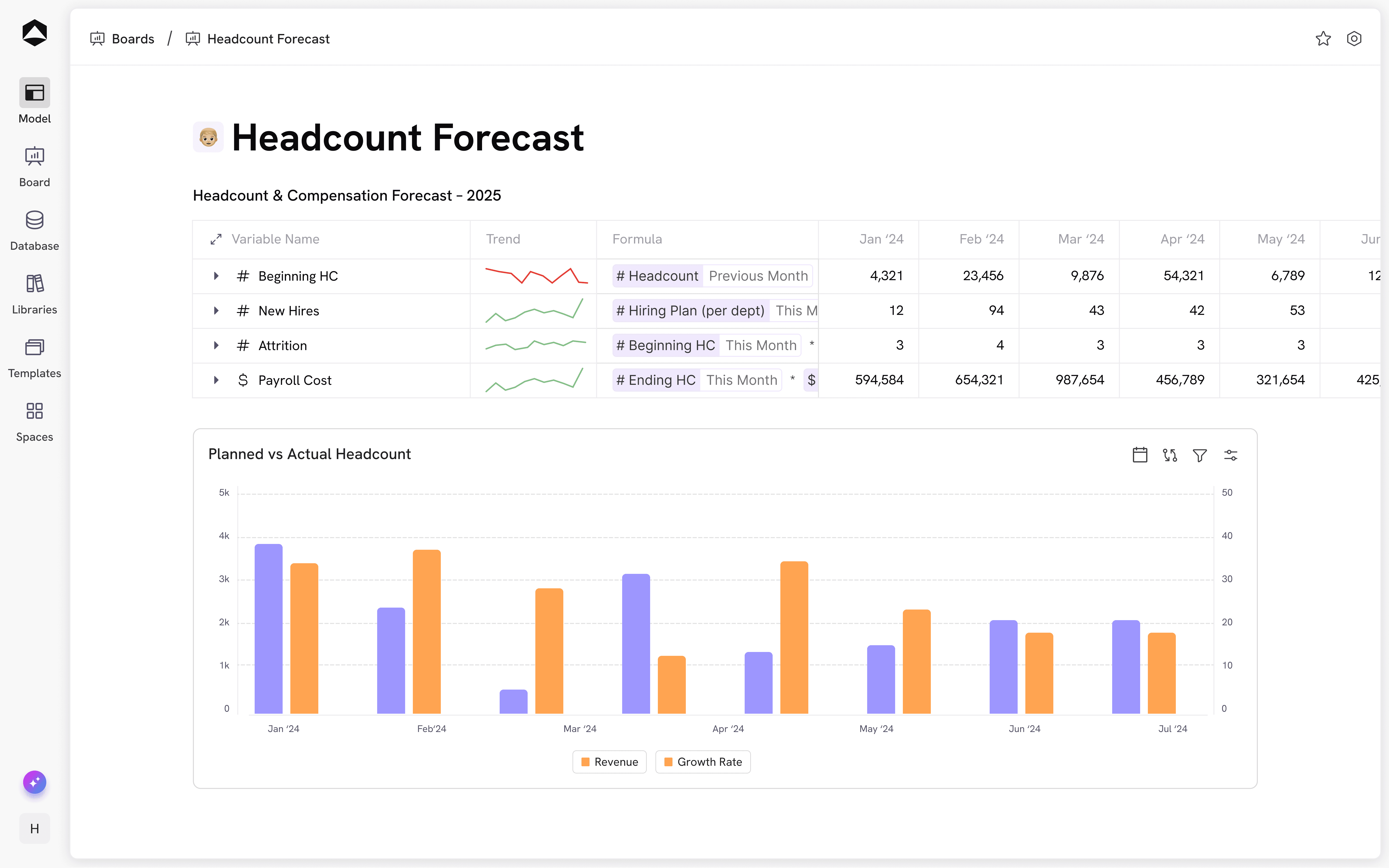Screen dimensions: 1389x868
Task: Expand the New Hires row
Action: click(216, 311)
